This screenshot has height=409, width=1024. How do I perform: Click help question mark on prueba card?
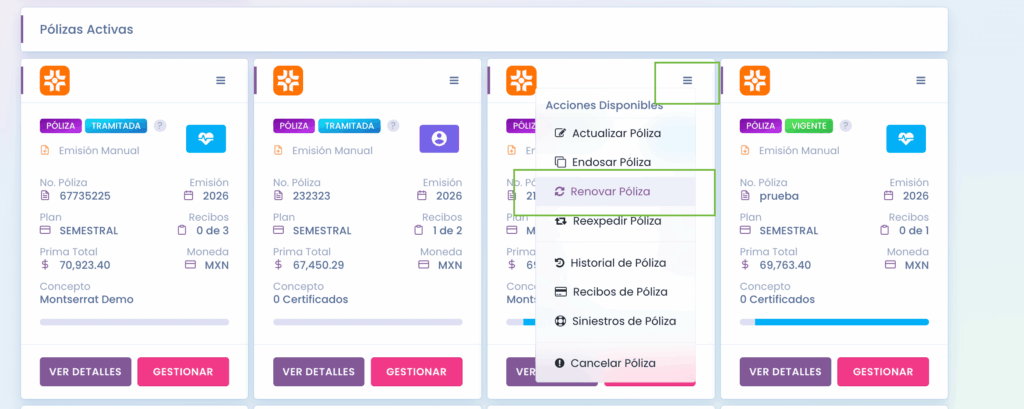click(x=846, y=125)
